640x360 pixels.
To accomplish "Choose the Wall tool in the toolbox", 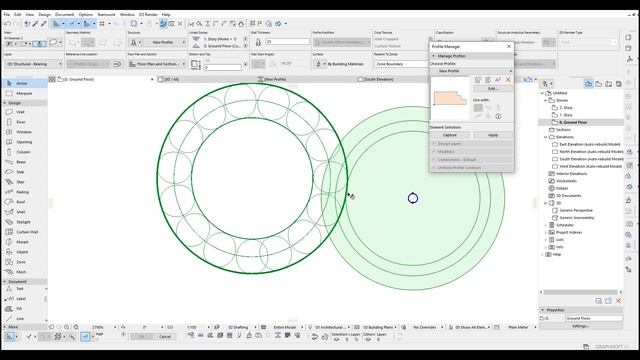I will point(24,112).
